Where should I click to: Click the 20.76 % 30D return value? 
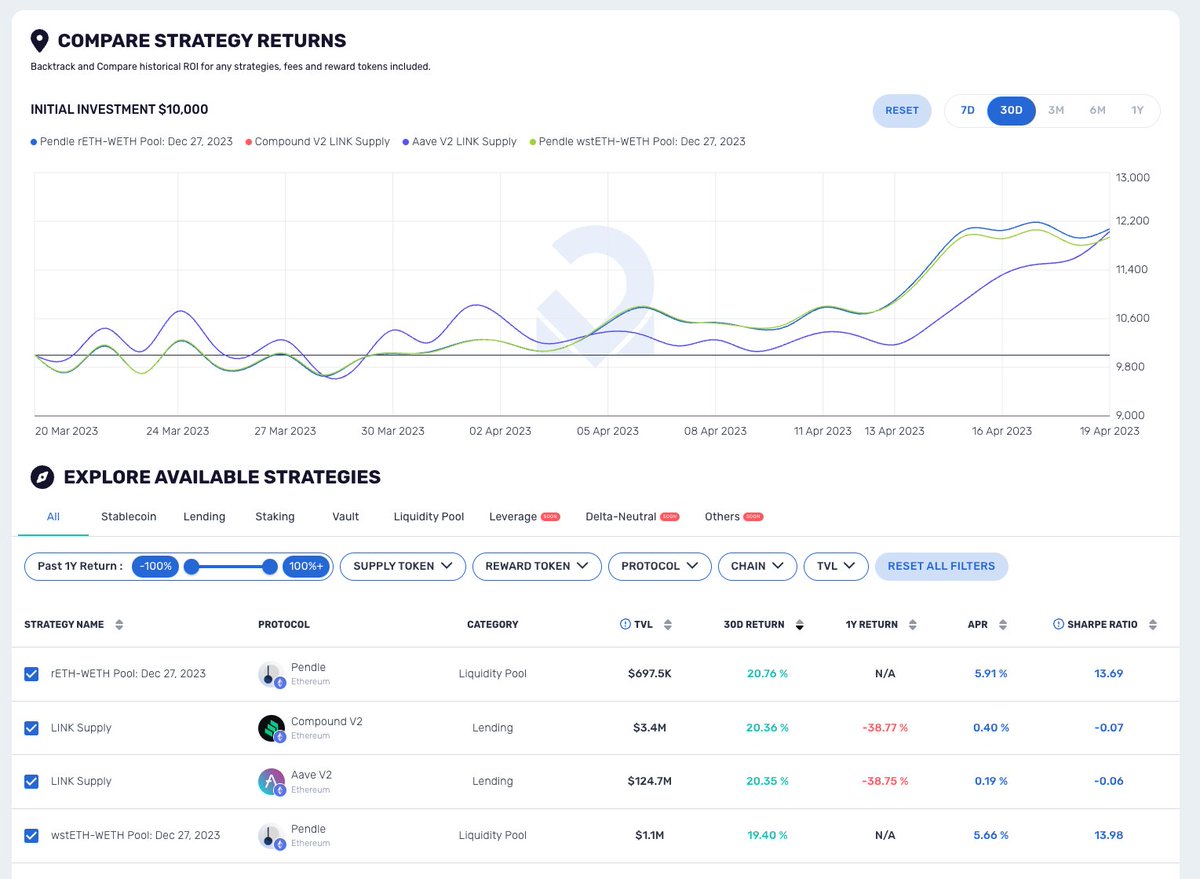click(767, 674)
